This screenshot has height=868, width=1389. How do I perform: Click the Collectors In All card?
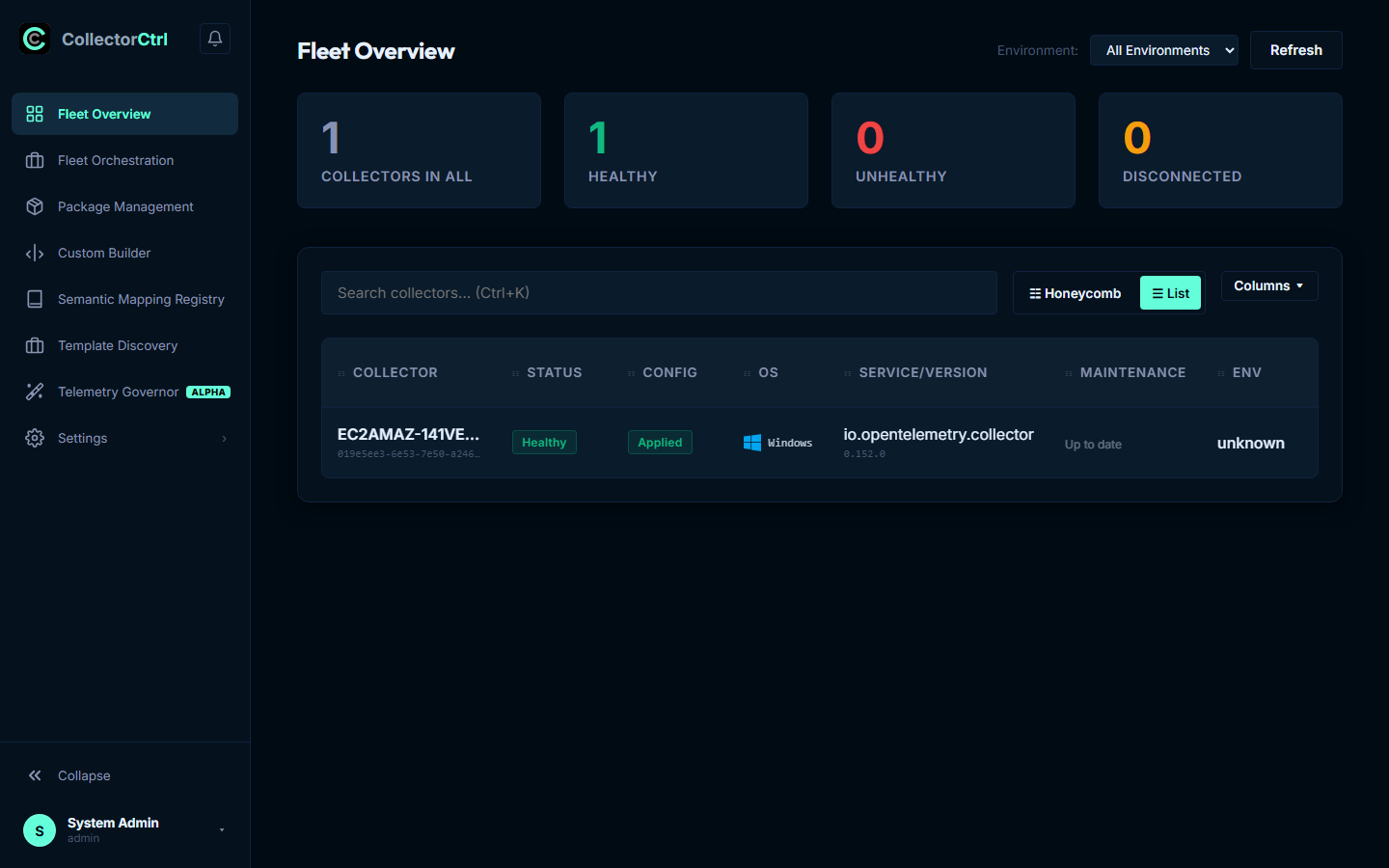[x=419, y=150]
